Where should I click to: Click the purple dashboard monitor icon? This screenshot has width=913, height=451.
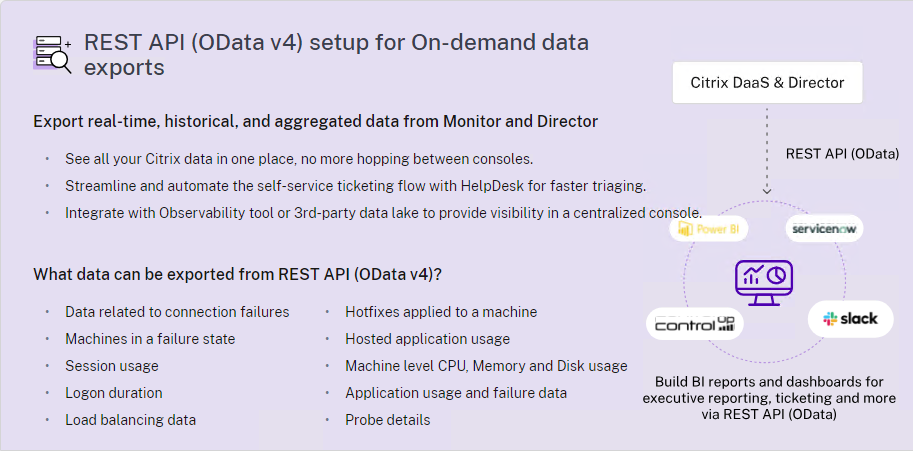point(763,283)
